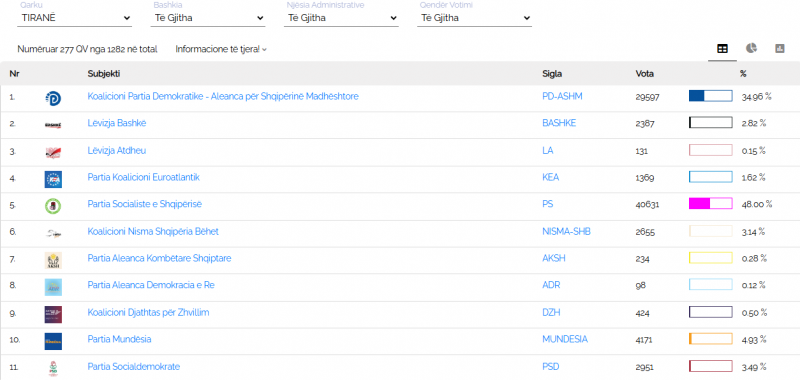
Task: Click the PD-ASHM coalition logo
Action: click(x=53, y=98)
